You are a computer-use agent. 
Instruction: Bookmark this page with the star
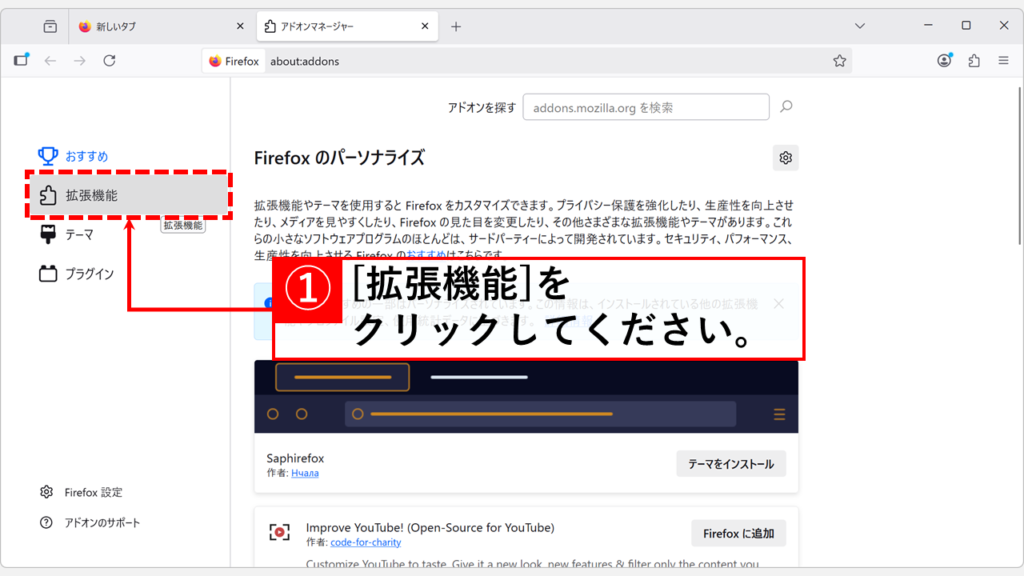(839, 61)
